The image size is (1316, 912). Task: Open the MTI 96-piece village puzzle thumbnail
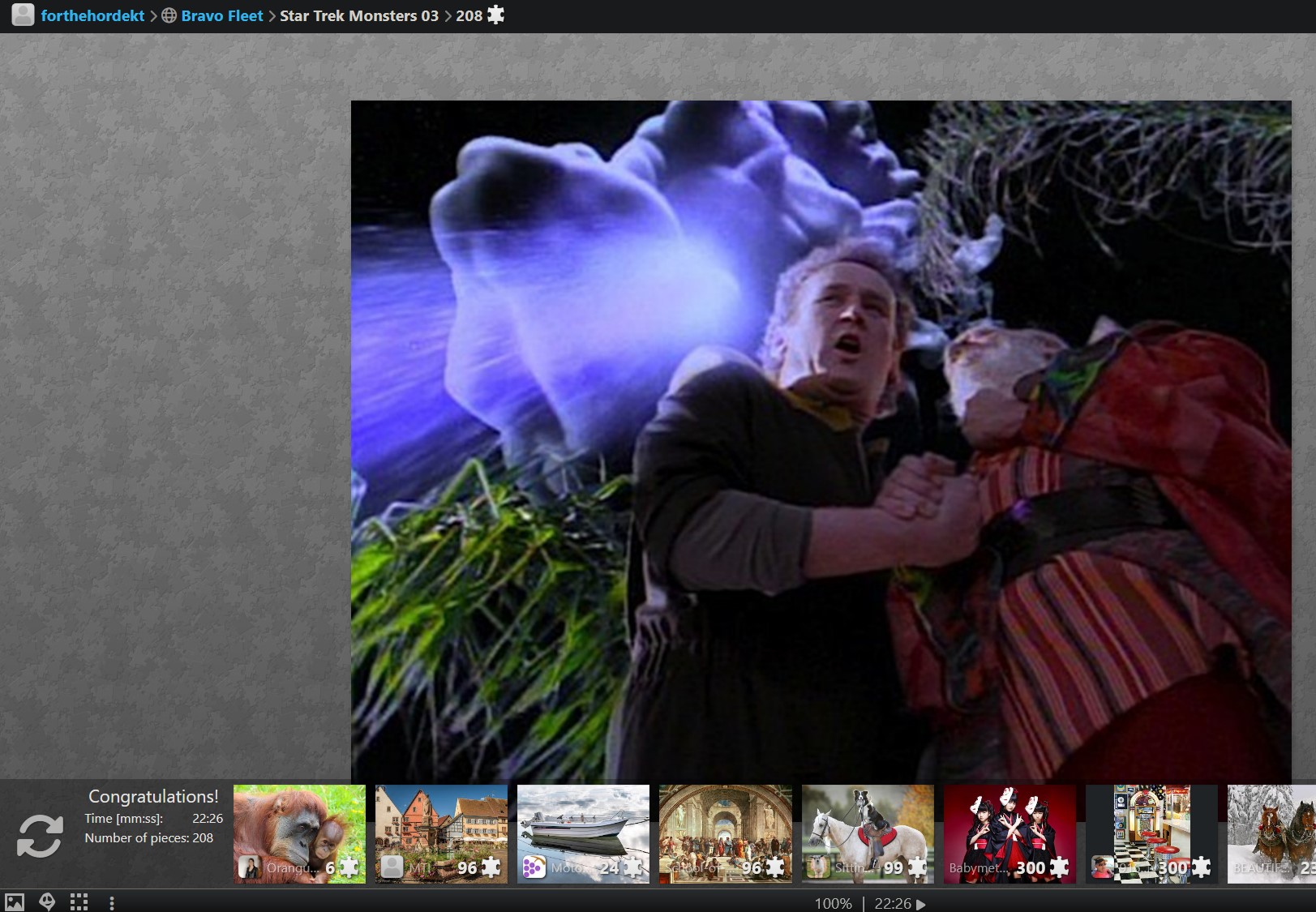pos(441,833)
